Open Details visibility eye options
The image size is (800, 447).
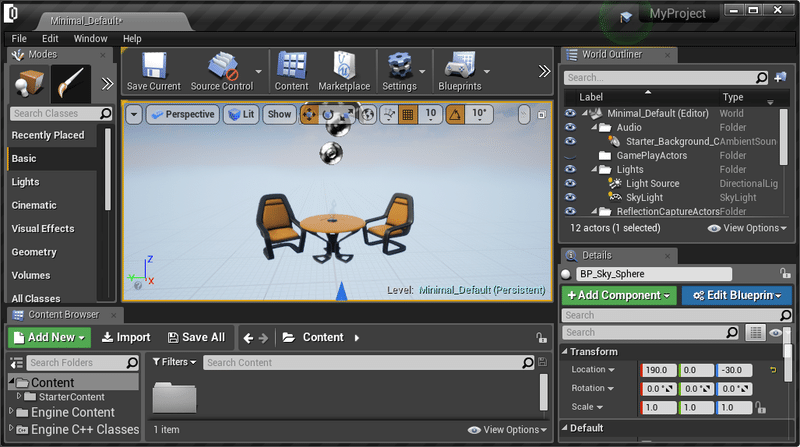776,333
